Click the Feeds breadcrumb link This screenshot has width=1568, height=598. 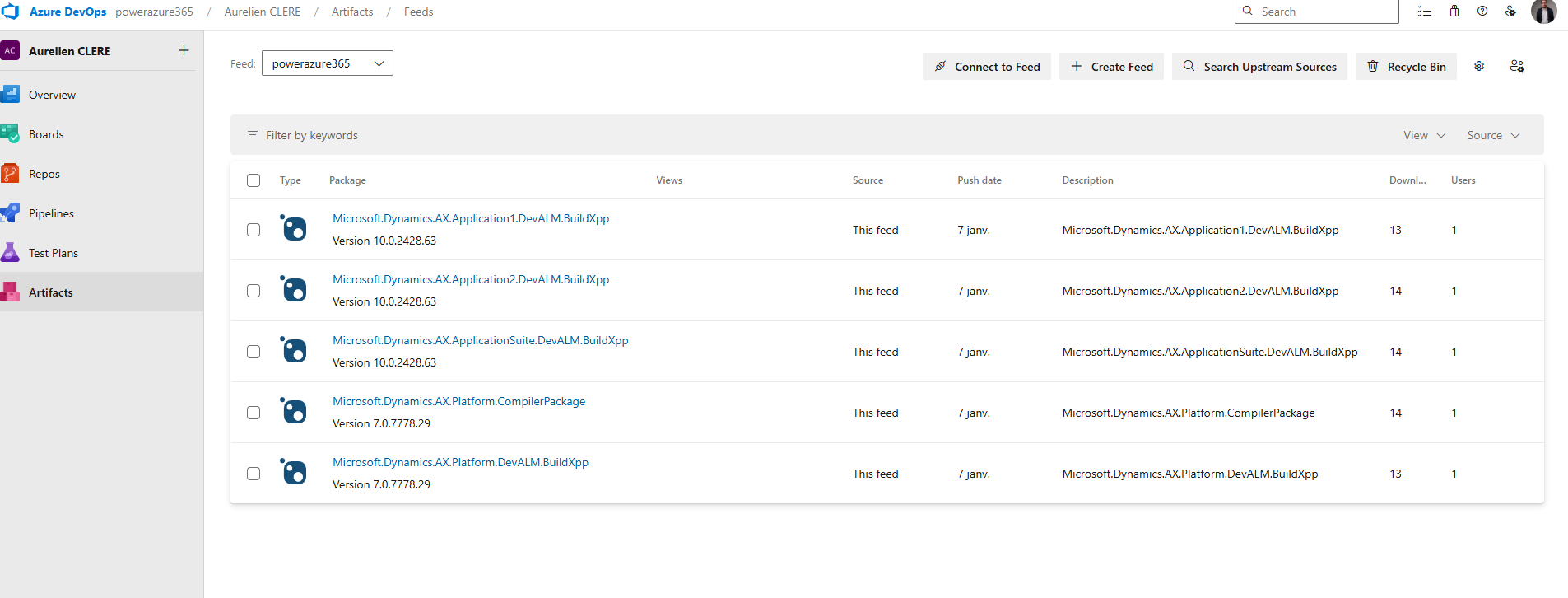[x=418, y=12]
